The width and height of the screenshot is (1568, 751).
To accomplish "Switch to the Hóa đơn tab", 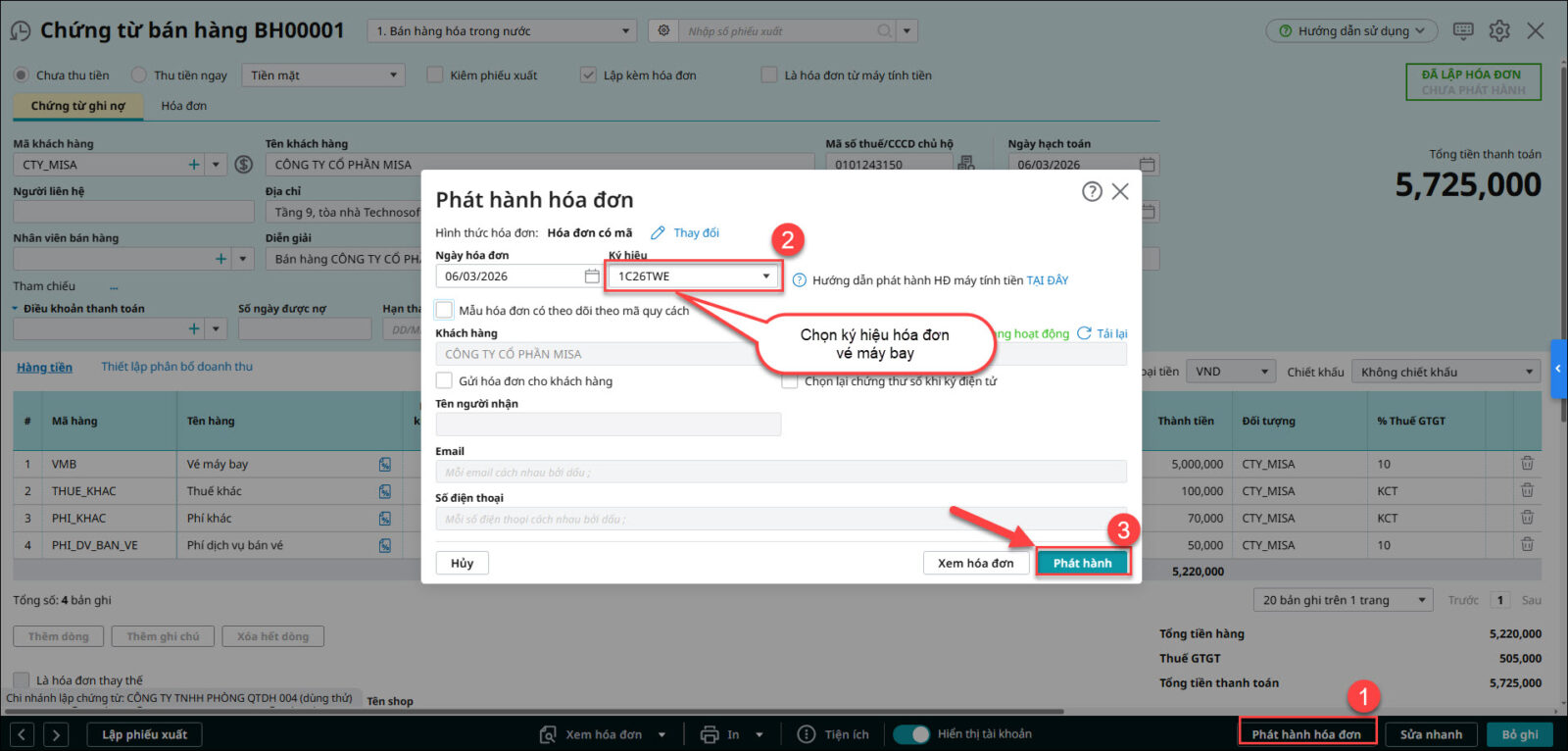I will click(x=184, y=106).
